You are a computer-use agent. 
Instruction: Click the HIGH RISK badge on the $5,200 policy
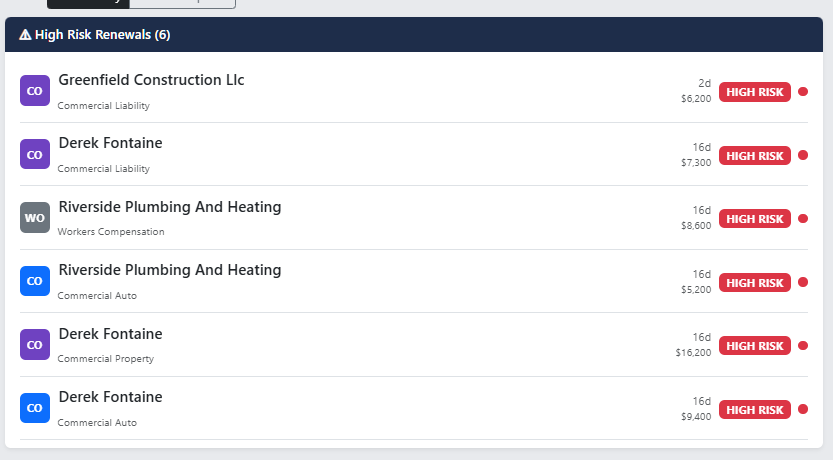755,283
